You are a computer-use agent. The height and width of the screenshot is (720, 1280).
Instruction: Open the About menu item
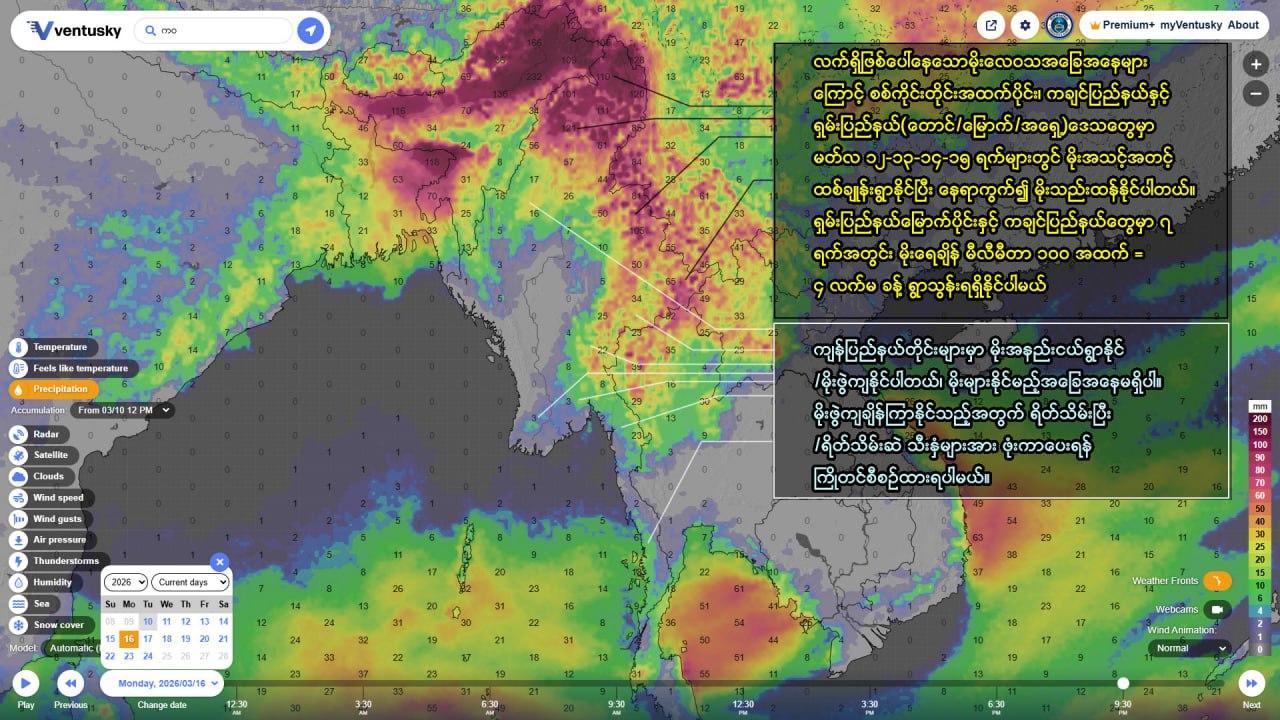tap(1243, 25)
